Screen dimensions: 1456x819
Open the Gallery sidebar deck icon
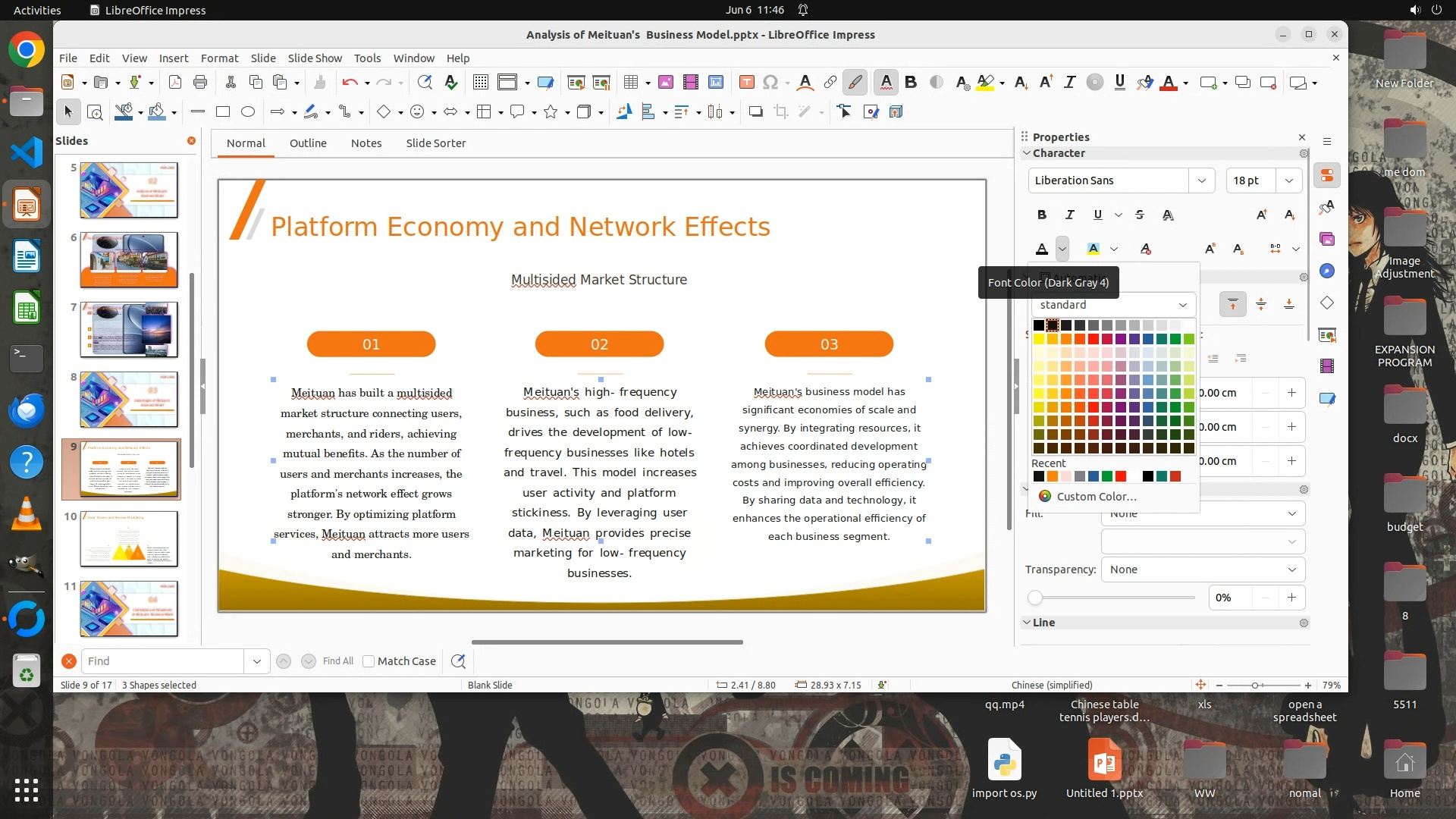(1326, 239)
